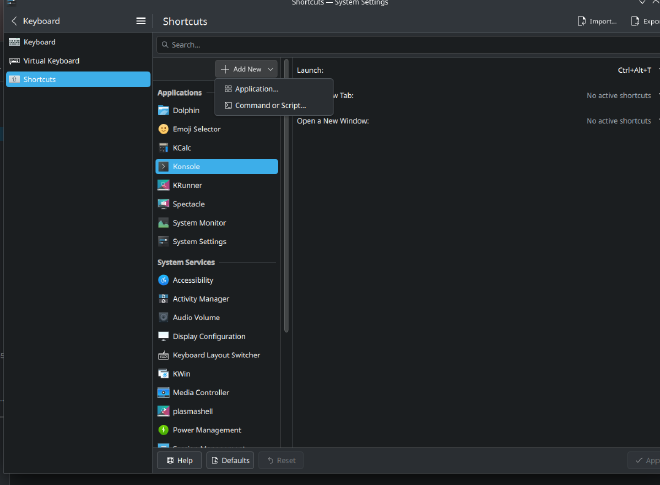
Task: Click the Spectacle screenshot tool icon
Action: click(163, 204)
